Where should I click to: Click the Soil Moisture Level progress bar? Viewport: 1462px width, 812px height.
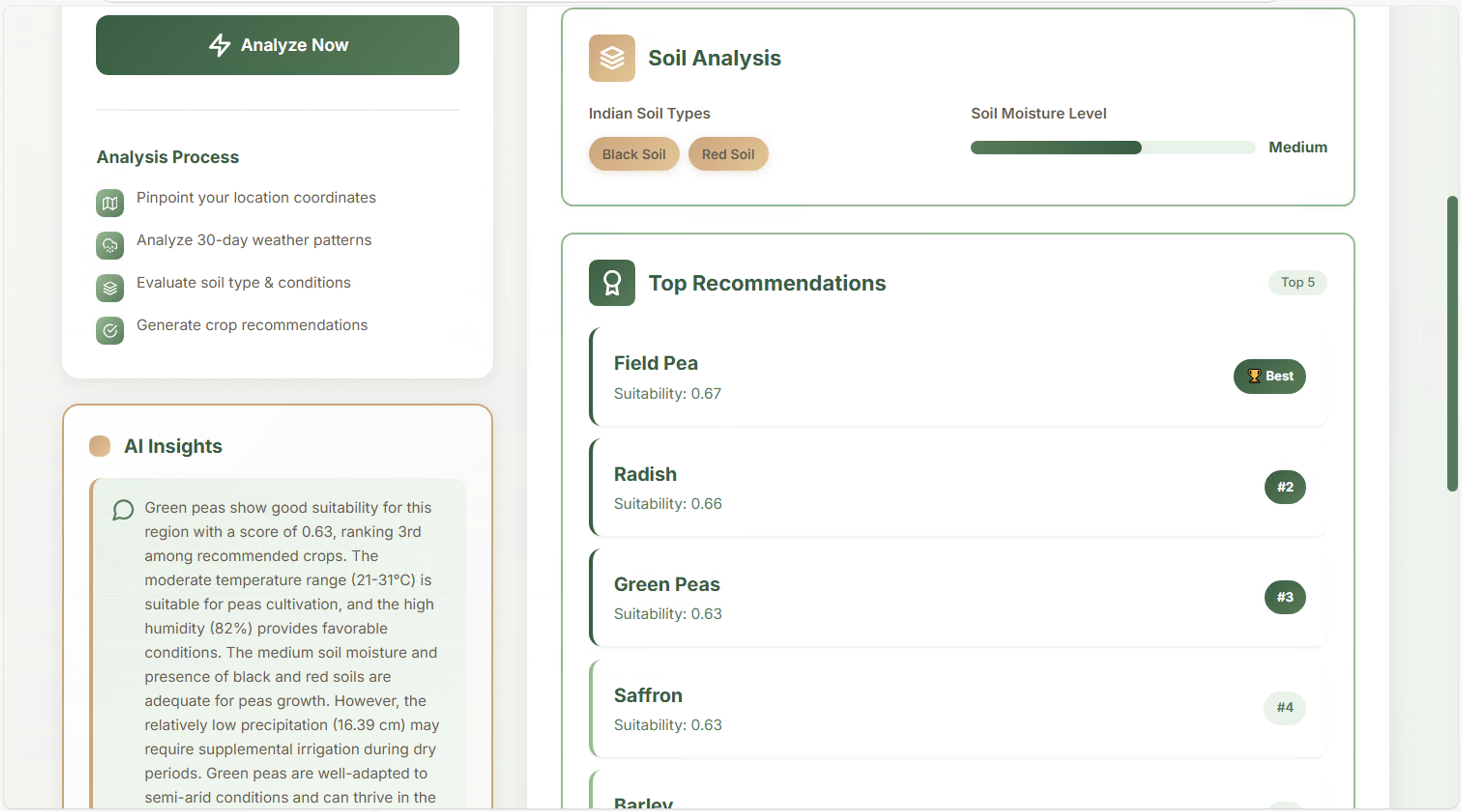[x=1112, y=147]
